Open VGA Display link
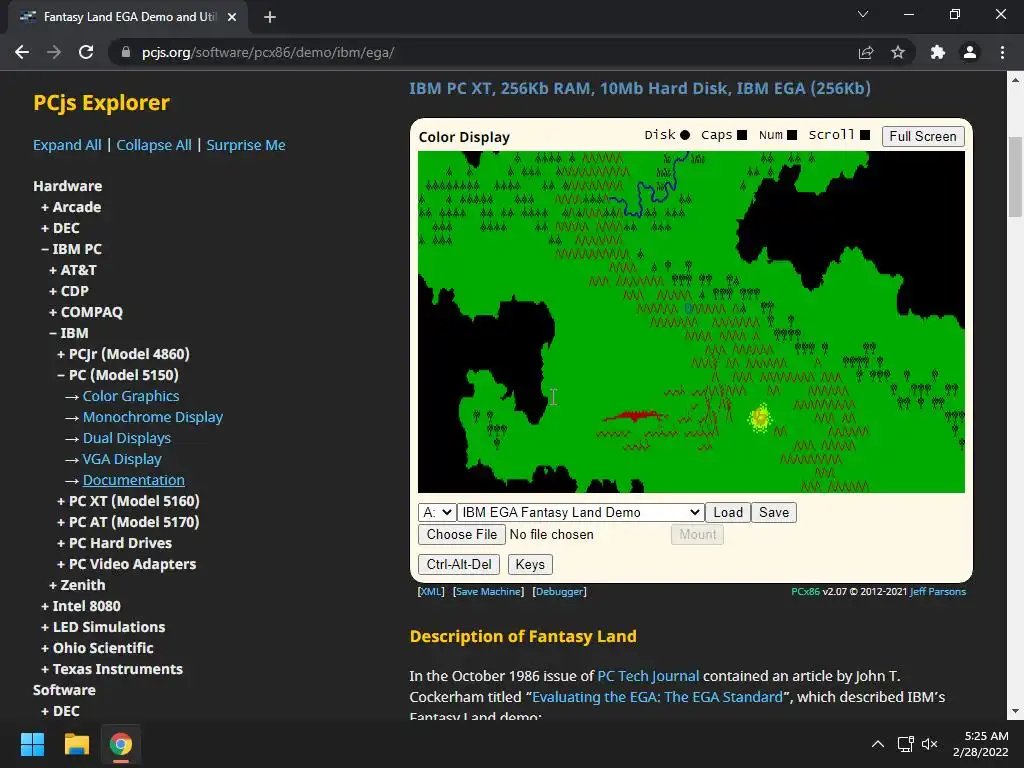The image size is (1024, 768). (x=122, y=459)
